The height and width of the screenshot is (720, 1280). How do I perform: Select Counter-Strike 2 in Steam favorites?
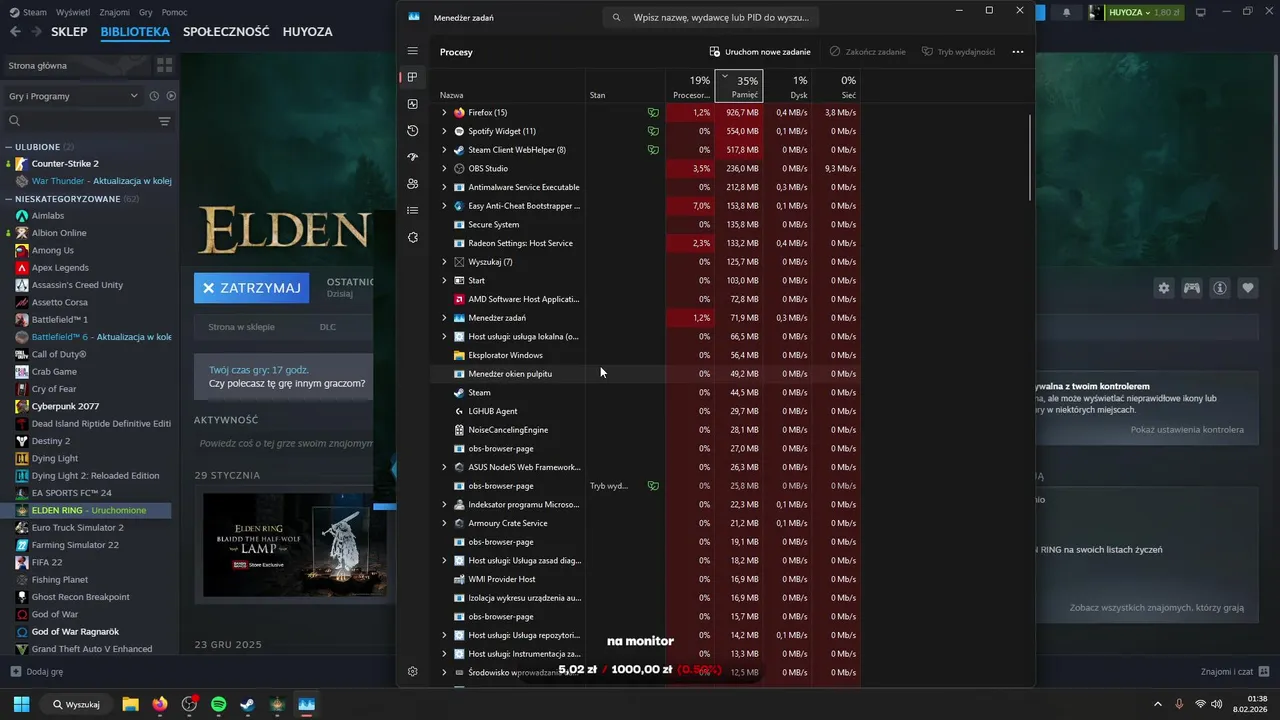tap(65, 164)
